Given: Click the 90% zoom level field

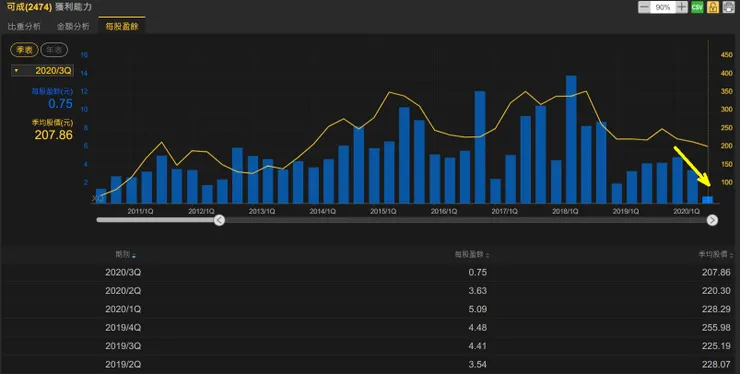Looking at the screenshot, I should coord(663,7).
